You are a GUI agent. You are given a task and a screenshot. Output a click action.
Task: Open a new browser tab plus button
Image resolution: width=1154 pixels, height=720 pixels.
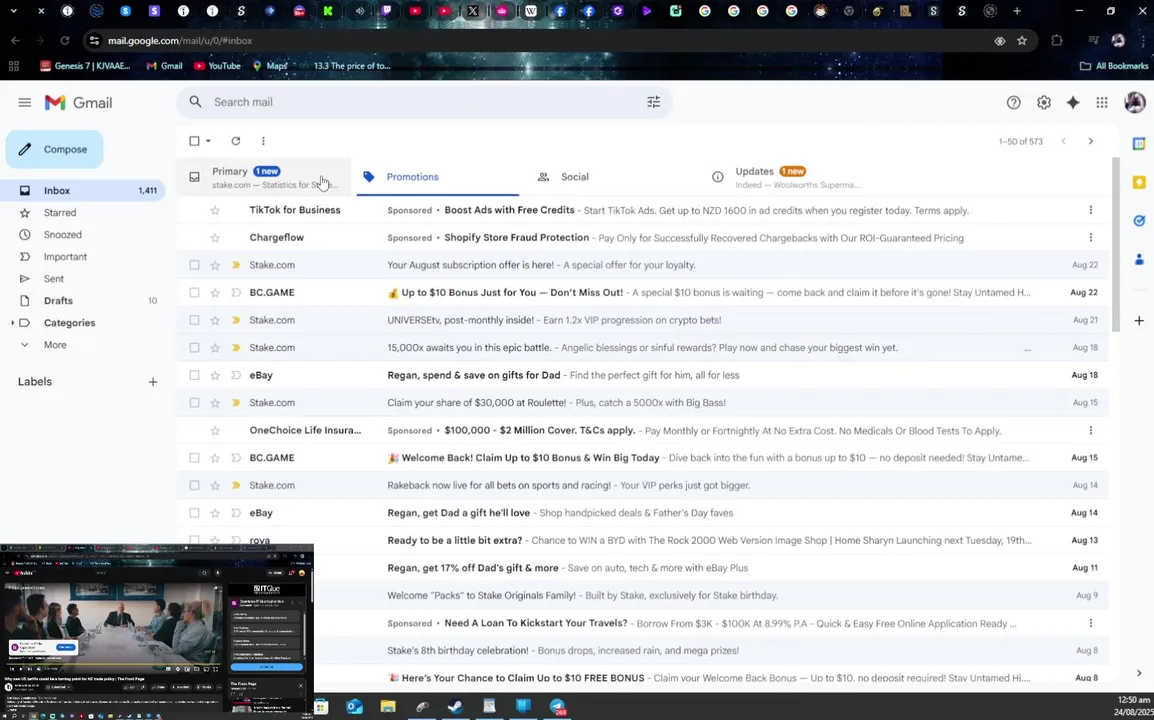[x=1016, y=11]
